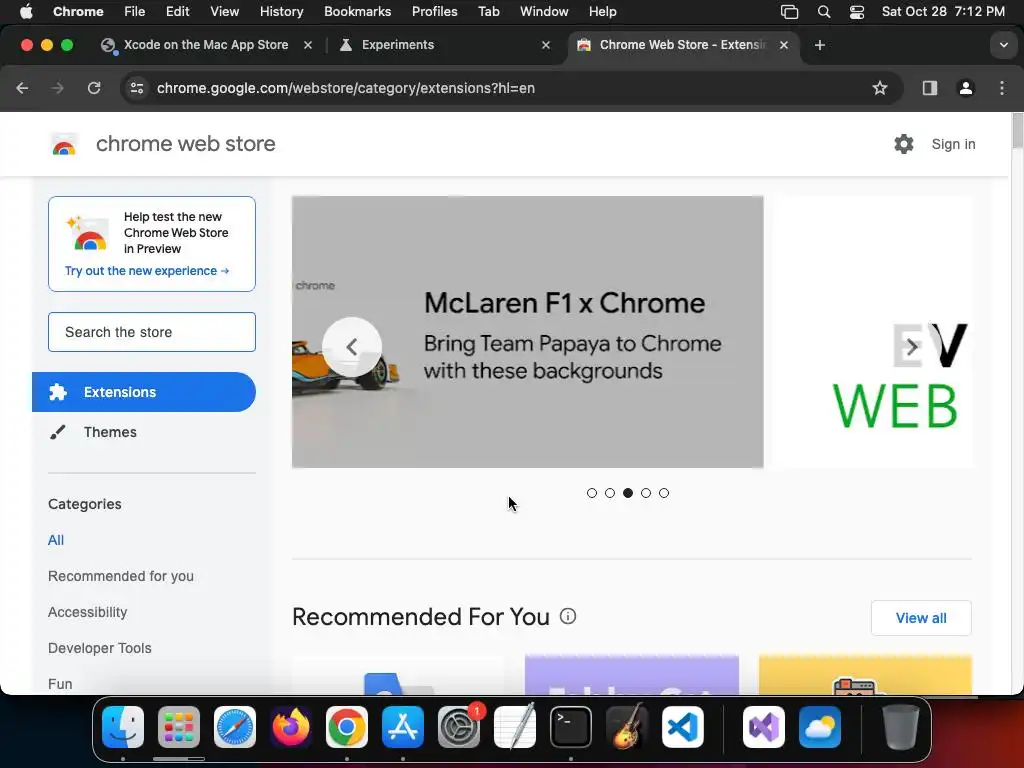Choose the Developer Tools category
The image size is (1024, 768).
tap(100, 648)
